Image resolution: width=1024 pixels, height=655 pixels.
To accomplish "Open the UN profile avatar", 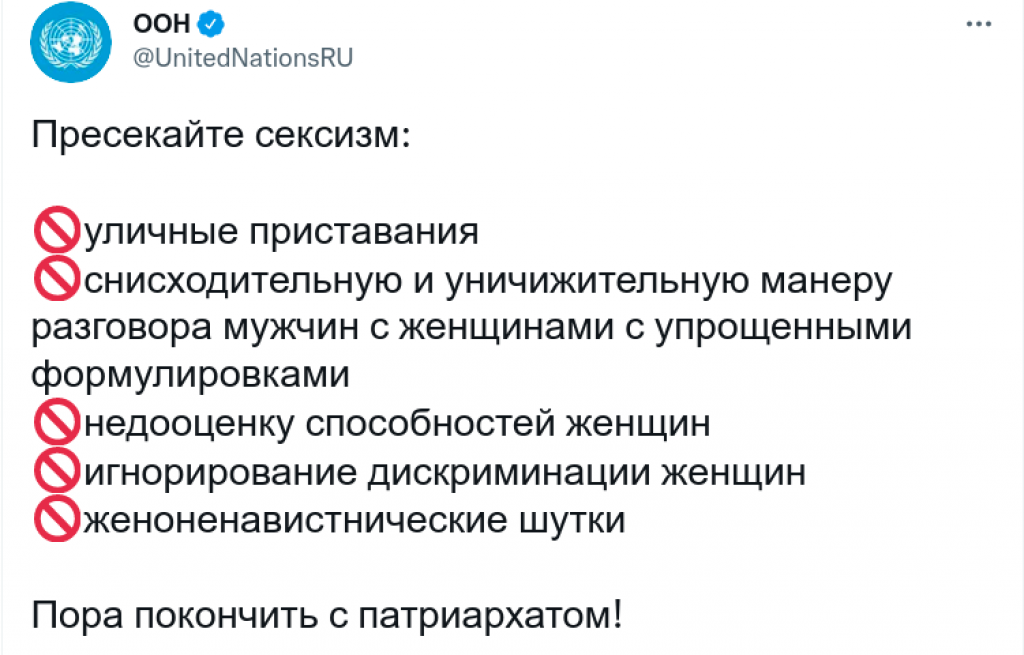I will 71,42.
